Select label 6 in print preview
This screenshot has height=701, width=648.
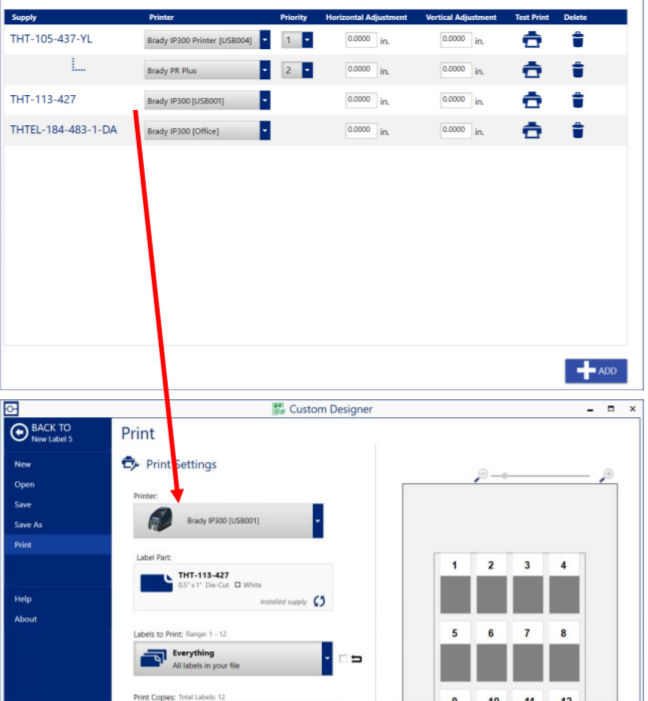coord(491,652)
